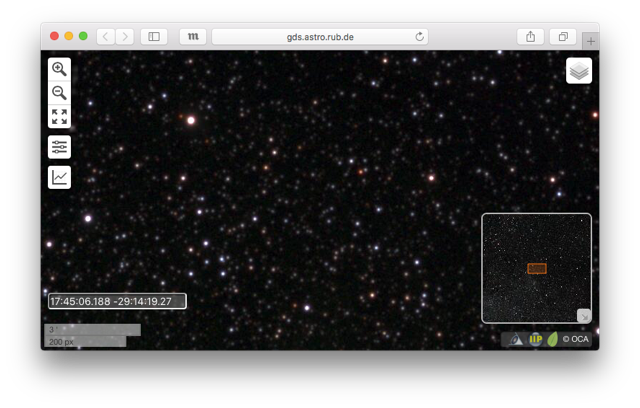The width and height of the screenshot is (640, 408).
Task: Zoom out of the sky map
Action: (59, 93)
